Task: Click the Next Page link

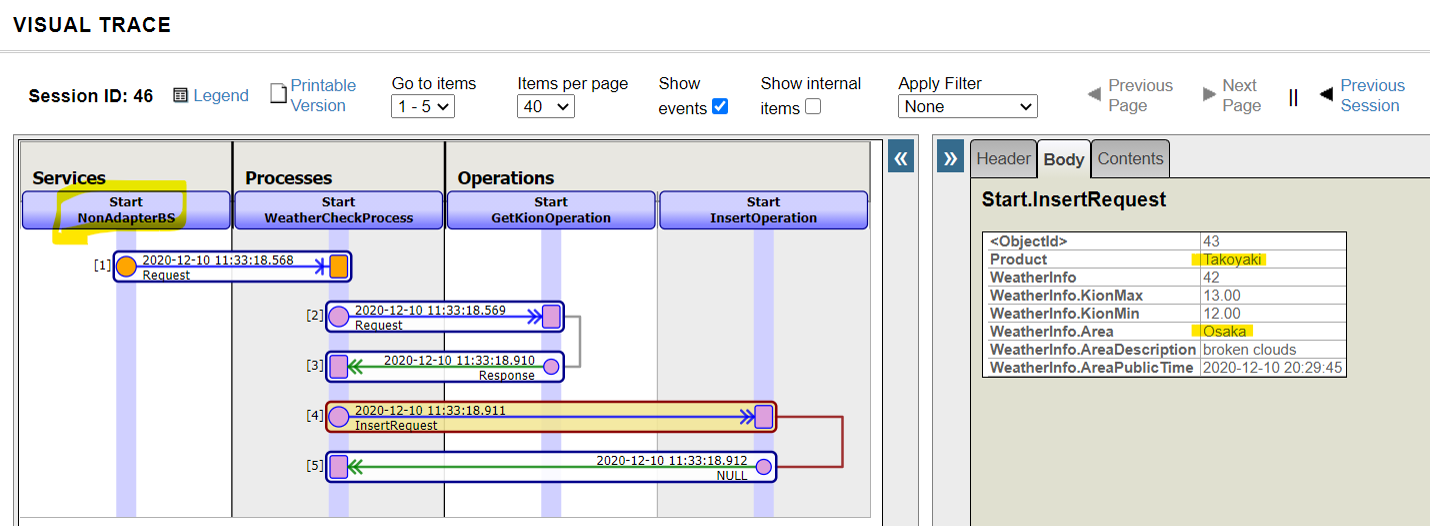Action: tap(1241, 96)
